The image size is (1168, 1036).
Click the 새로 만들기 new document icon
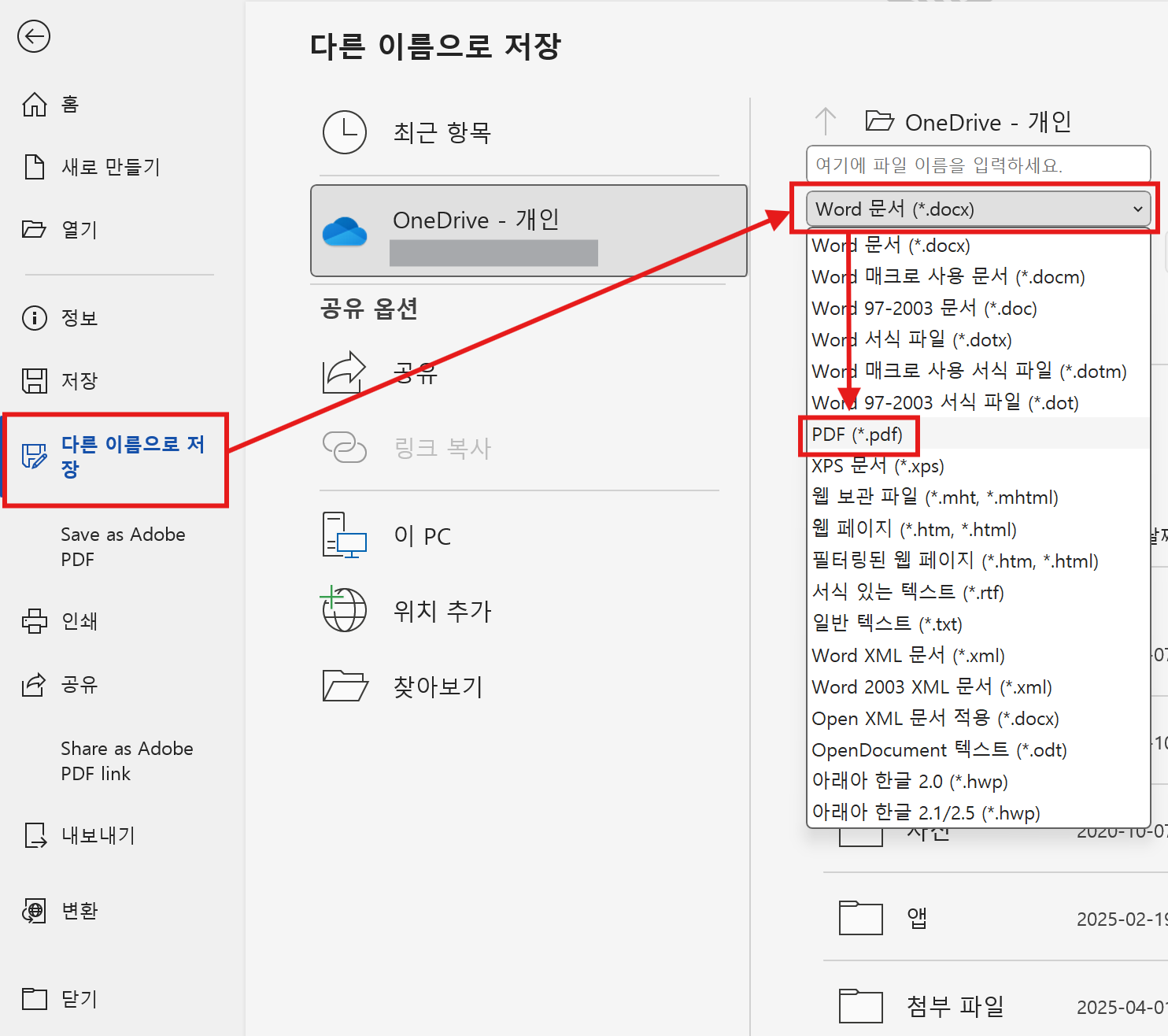click(x=35, y=167)
